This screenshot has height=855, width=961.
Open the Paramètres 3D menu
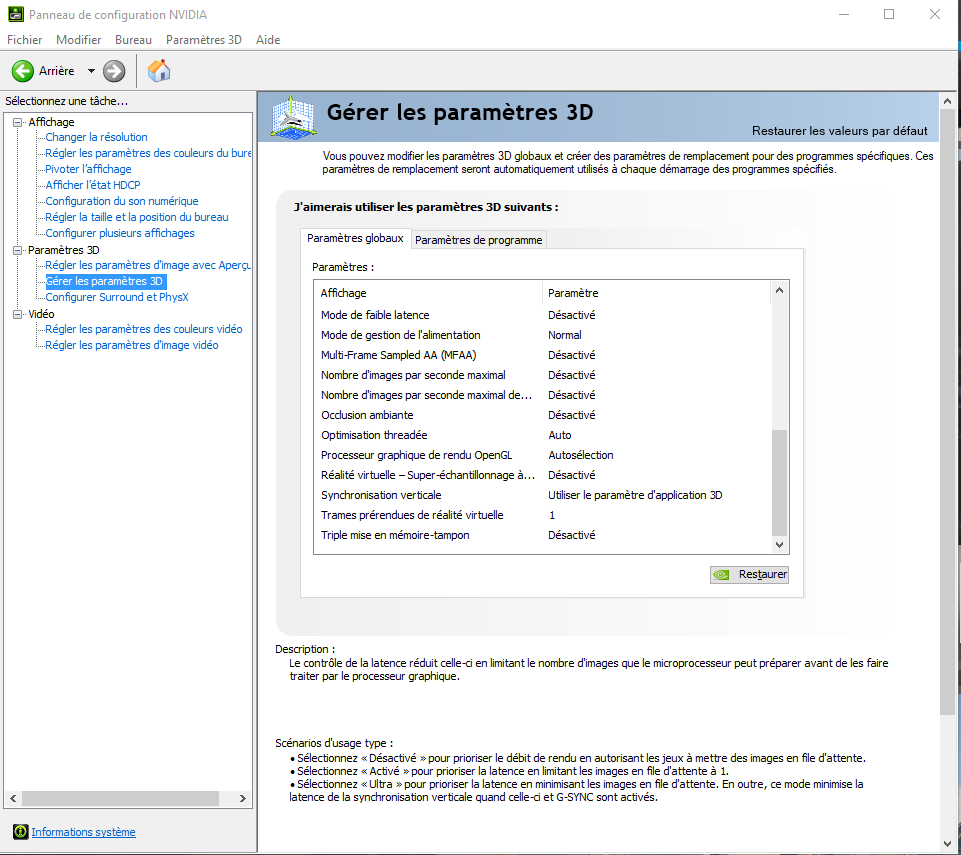click(x=203, y=40)
